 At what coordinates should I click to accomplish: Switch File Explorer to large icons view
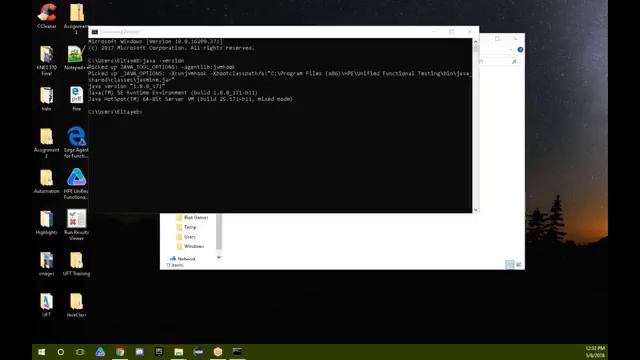[x=519, y=264]
